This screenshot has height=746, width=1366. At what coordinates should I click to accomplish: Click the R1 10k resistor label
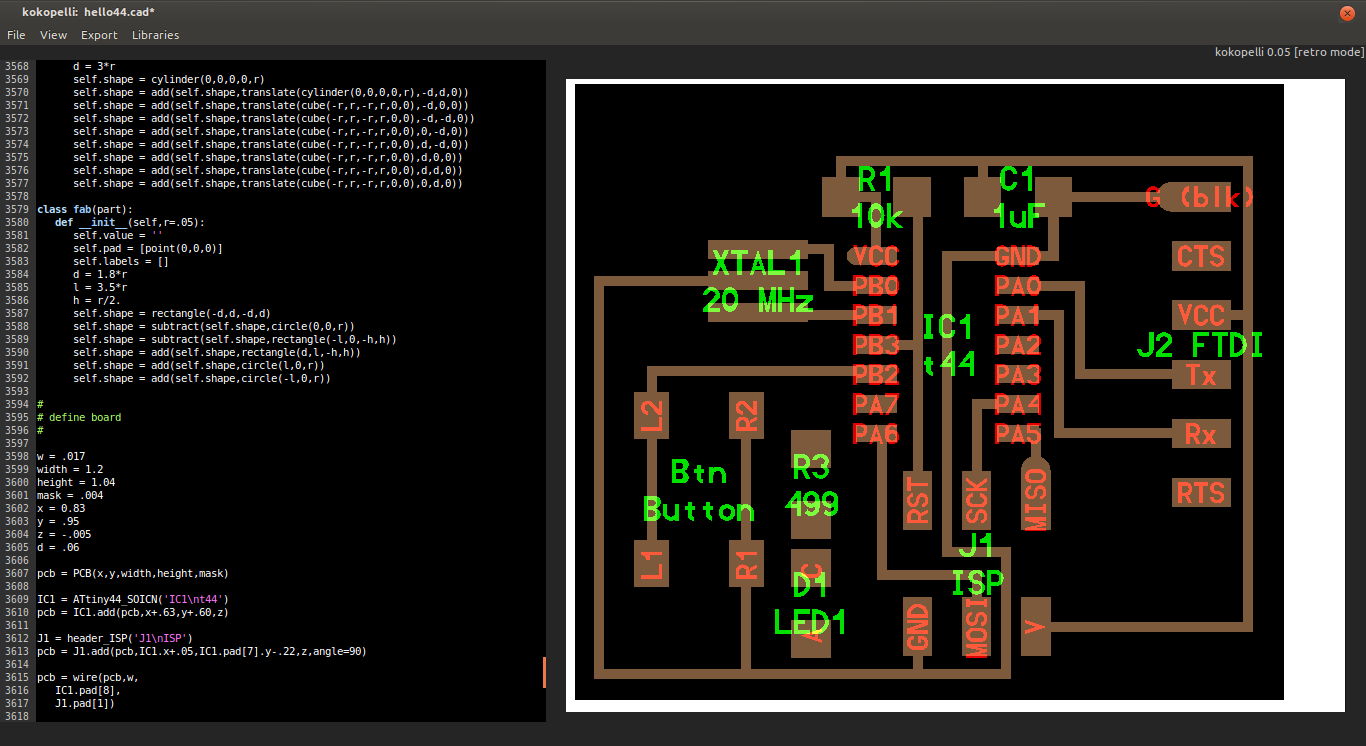[x=877, y=198]
